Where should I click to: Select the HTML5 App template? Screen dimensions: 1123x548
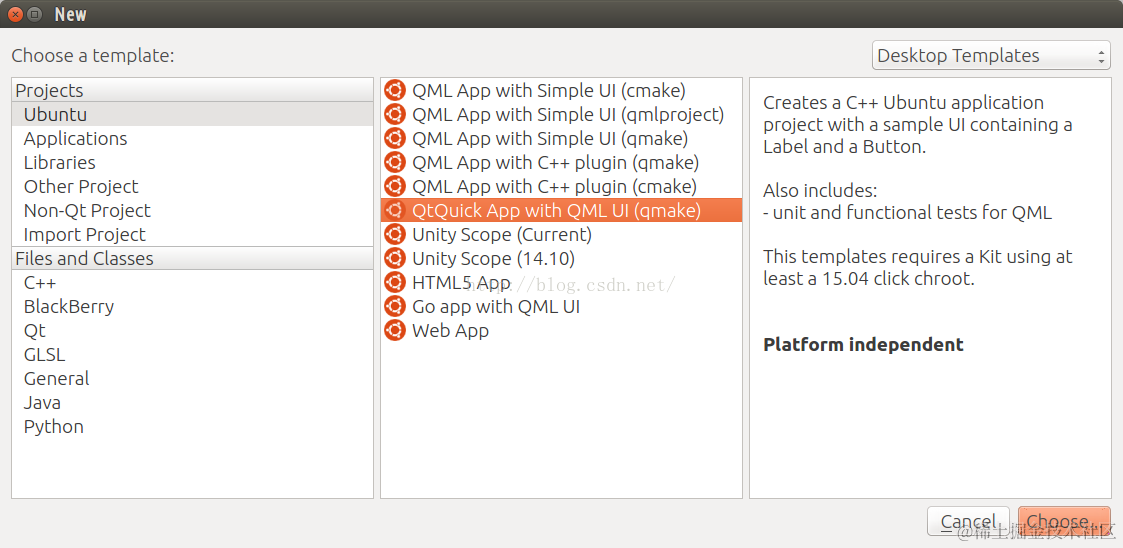pyautogui.click(x=461, y=283)
